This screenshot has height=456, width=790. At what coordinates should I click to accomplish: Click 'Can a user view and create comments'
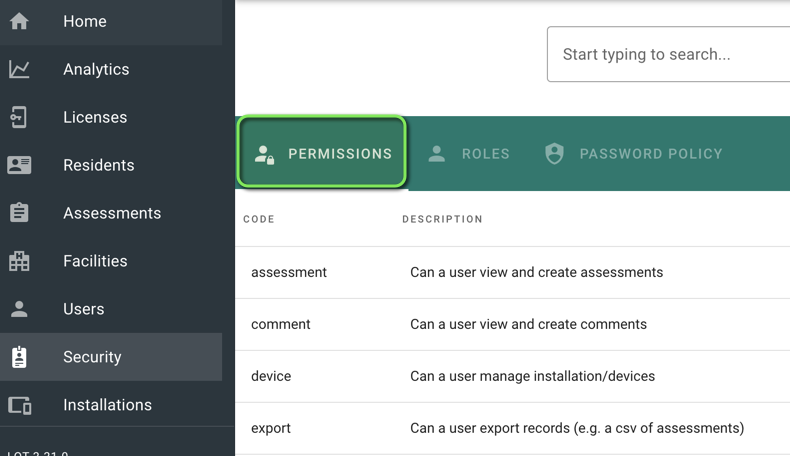[x=529, y=324]
